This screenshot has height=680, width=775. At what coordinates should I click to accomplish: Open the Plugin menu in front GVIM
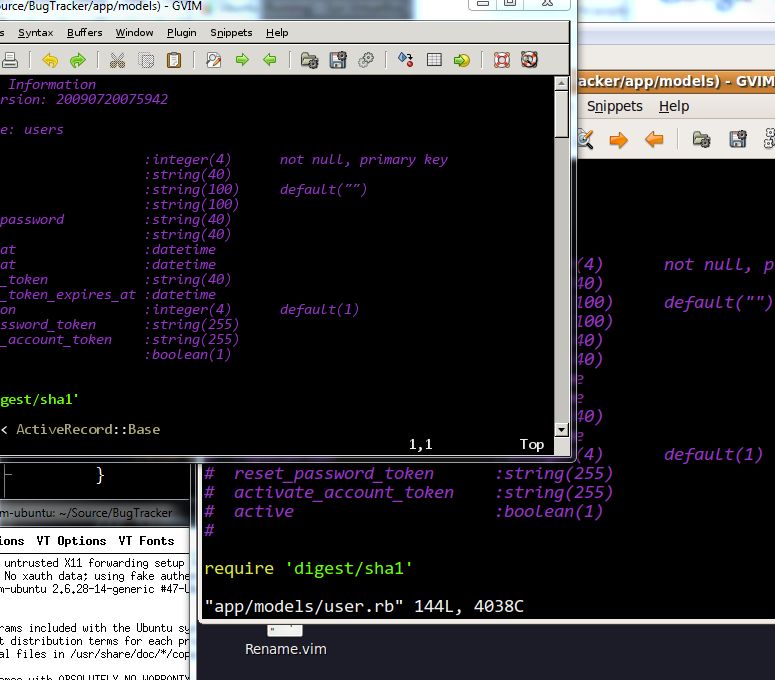[181, 33]
